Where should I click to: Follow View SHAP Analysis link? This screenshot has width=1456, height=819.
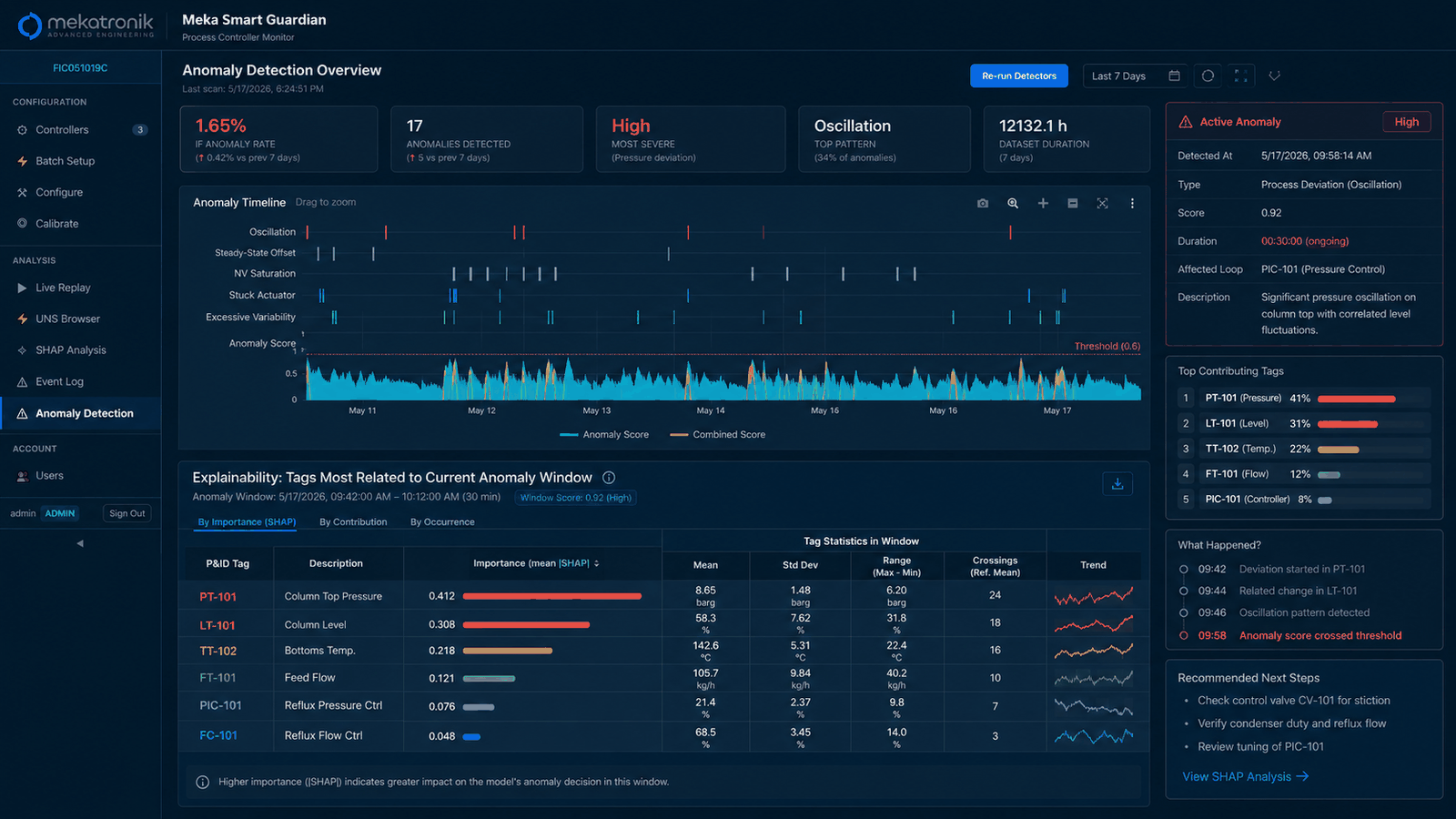pos(1245,776)
